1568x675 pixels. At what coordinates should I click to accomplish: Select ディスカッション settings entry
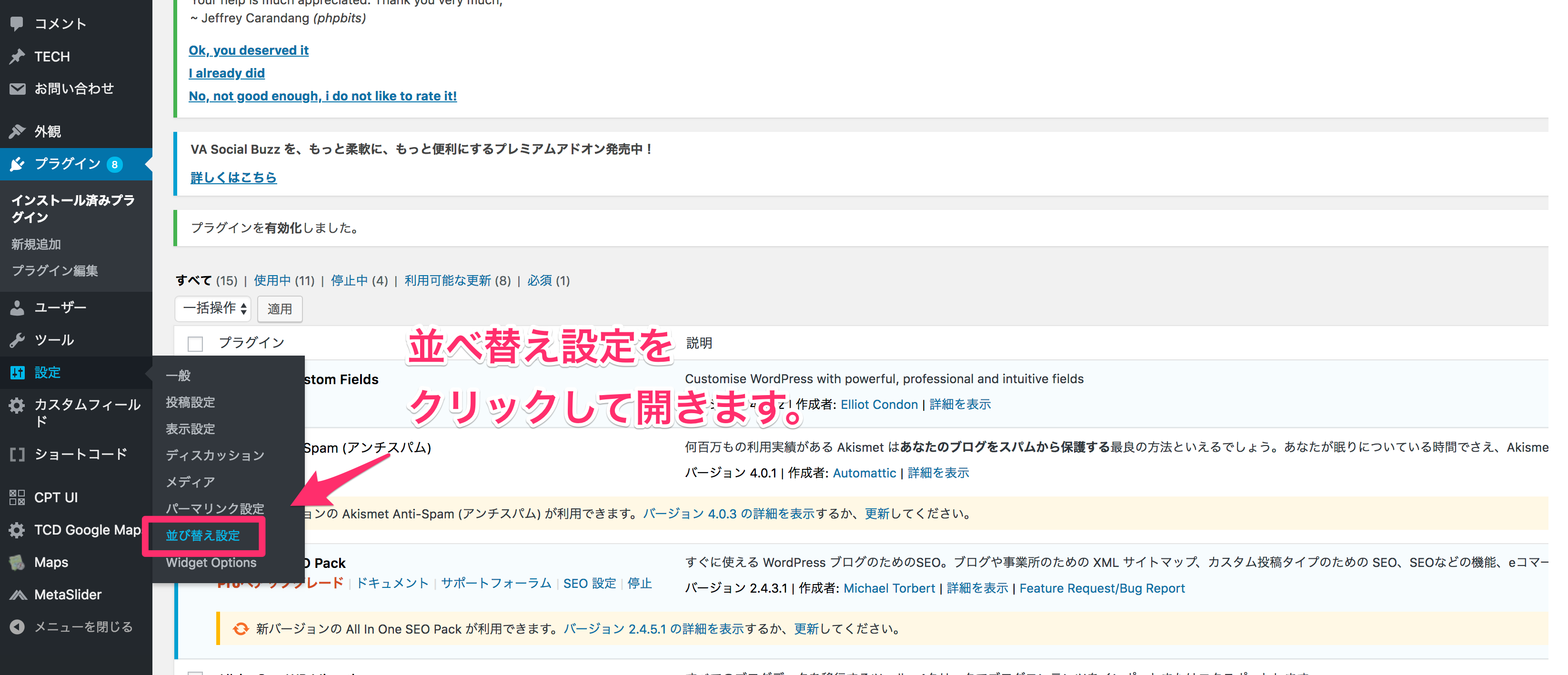pyautogui.click(x=215, y=456)
